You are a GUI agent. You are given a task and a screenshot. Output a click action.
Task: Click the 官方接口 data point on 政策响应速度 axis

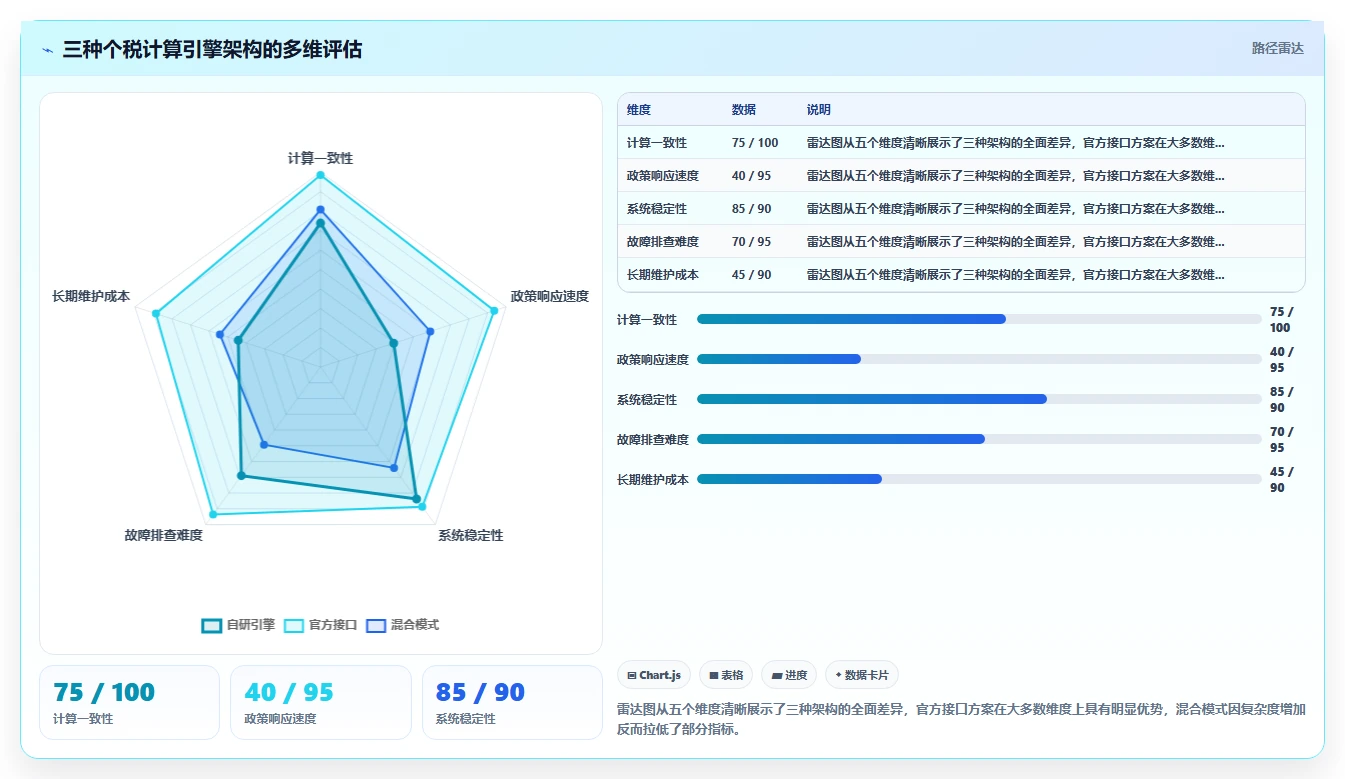click(x=494, y=311)
